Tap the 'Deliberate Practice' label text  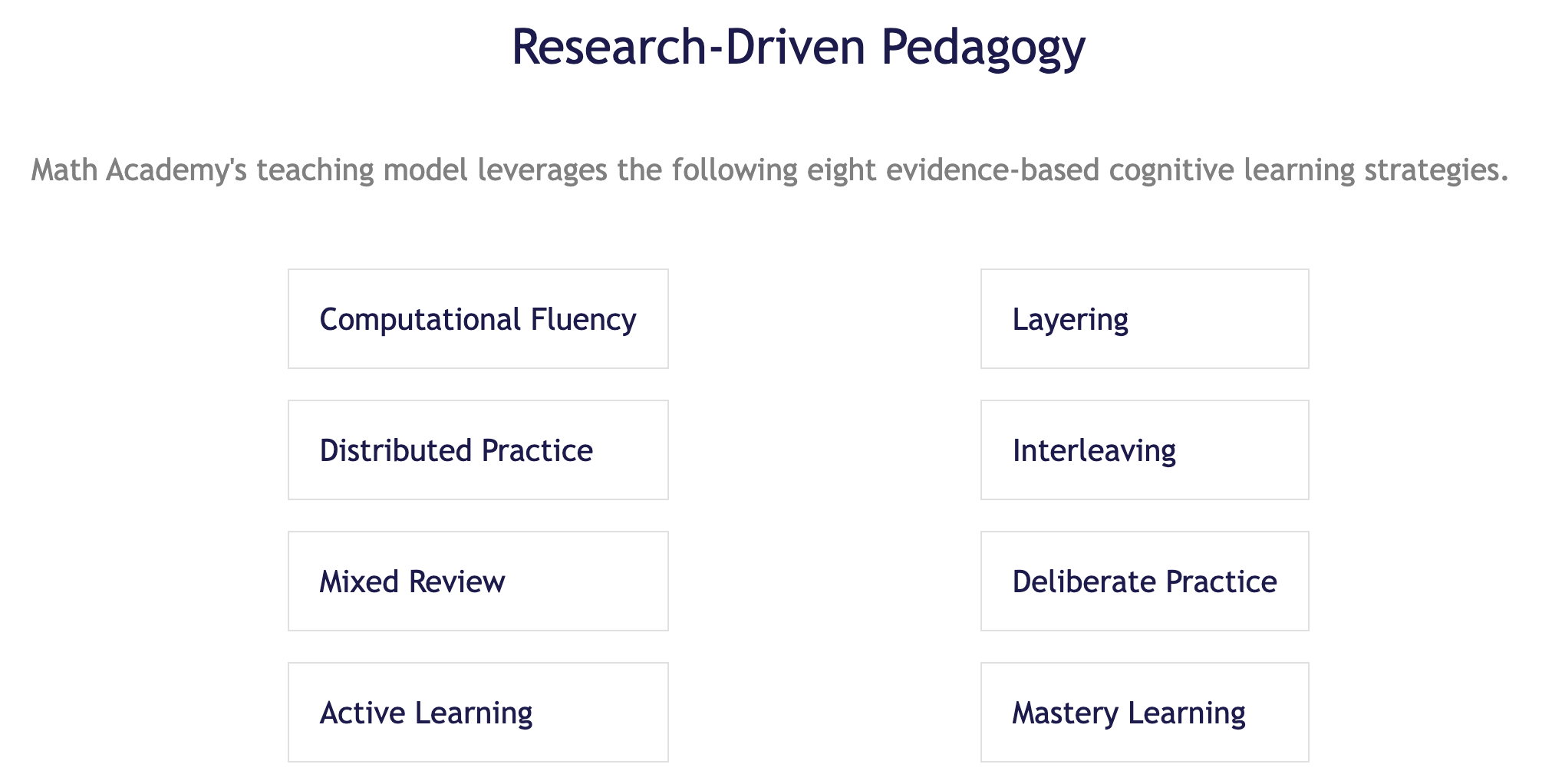(1144, 582)
